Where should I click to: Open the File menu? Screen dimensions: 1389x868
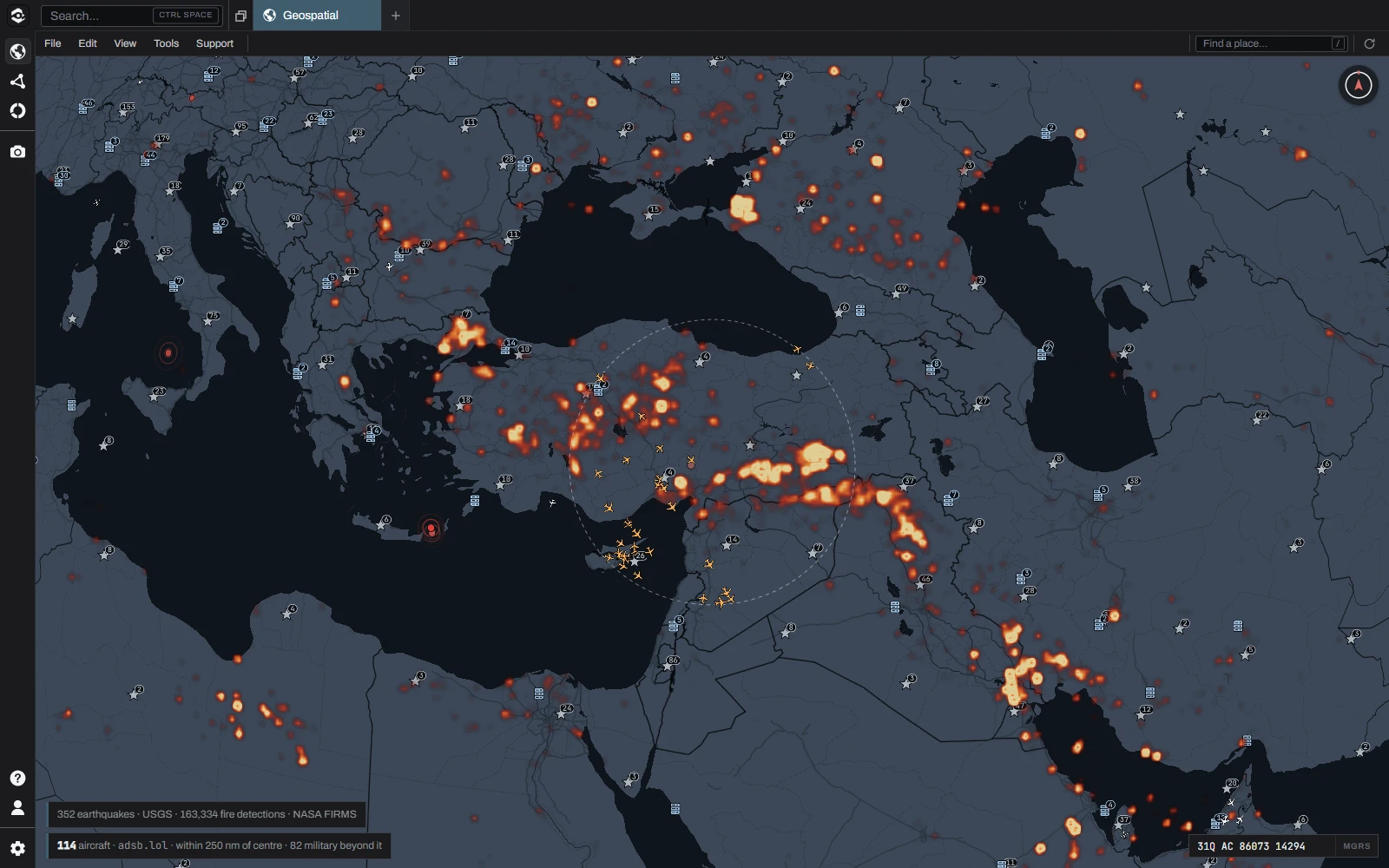pos(53,43)
